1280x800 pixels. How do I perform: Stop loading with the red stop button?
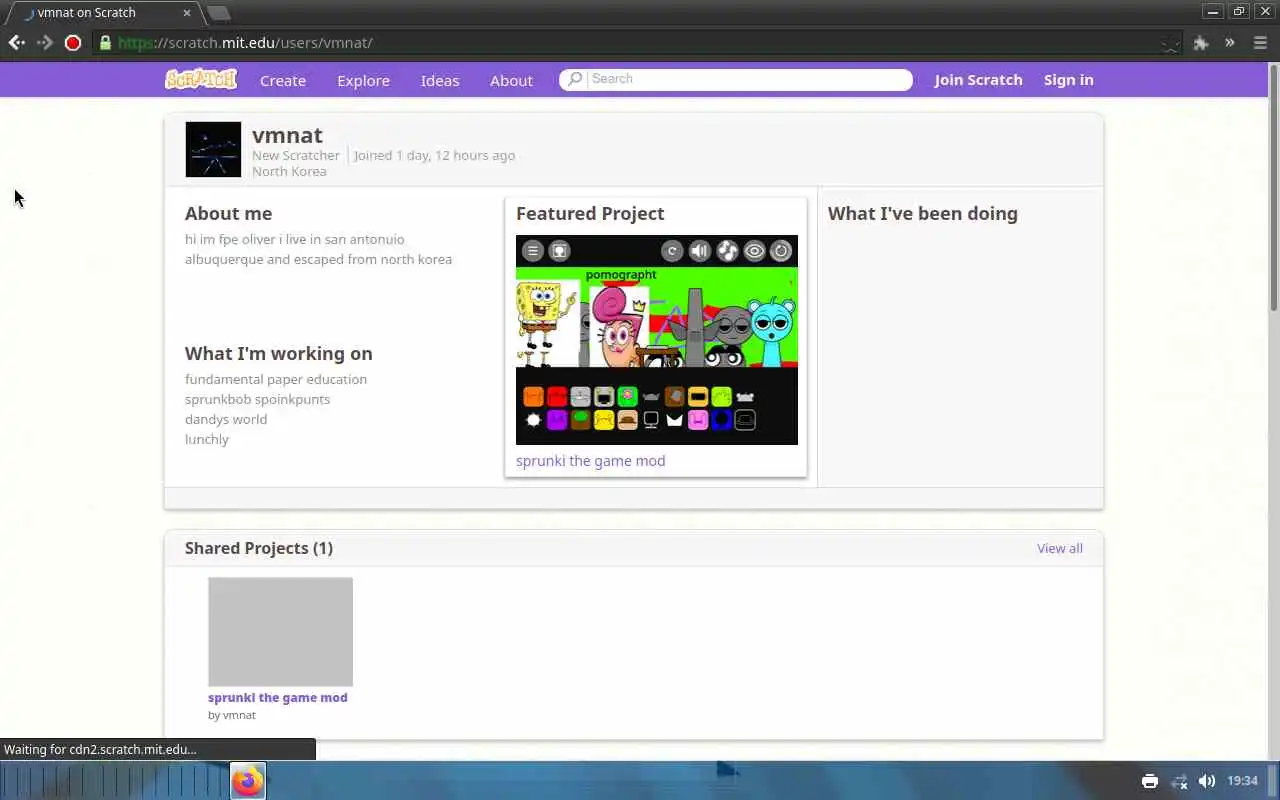(x=73, y=43)
